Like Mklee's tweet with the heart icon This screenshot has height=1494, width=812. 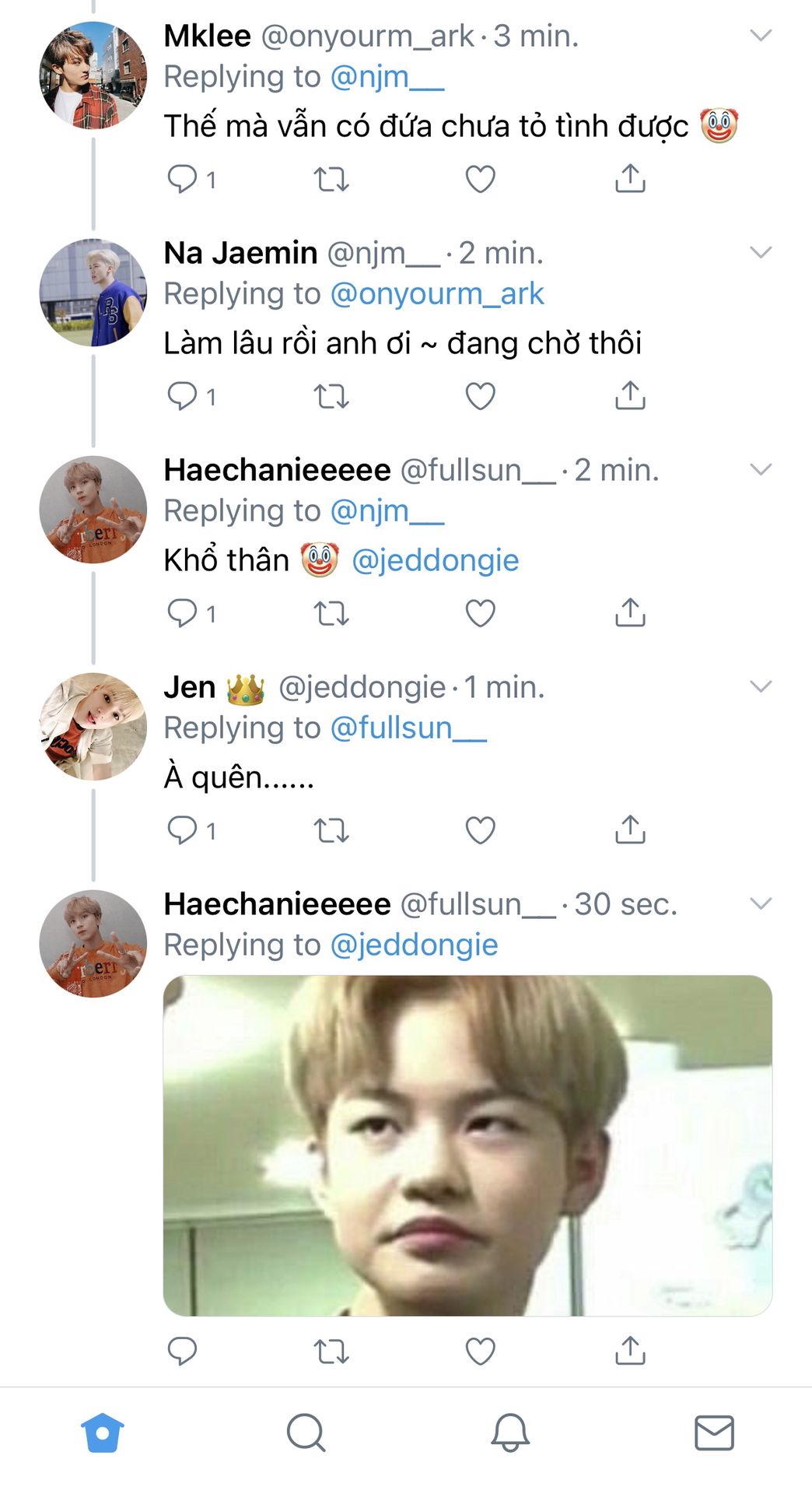(x=480, y=179)
